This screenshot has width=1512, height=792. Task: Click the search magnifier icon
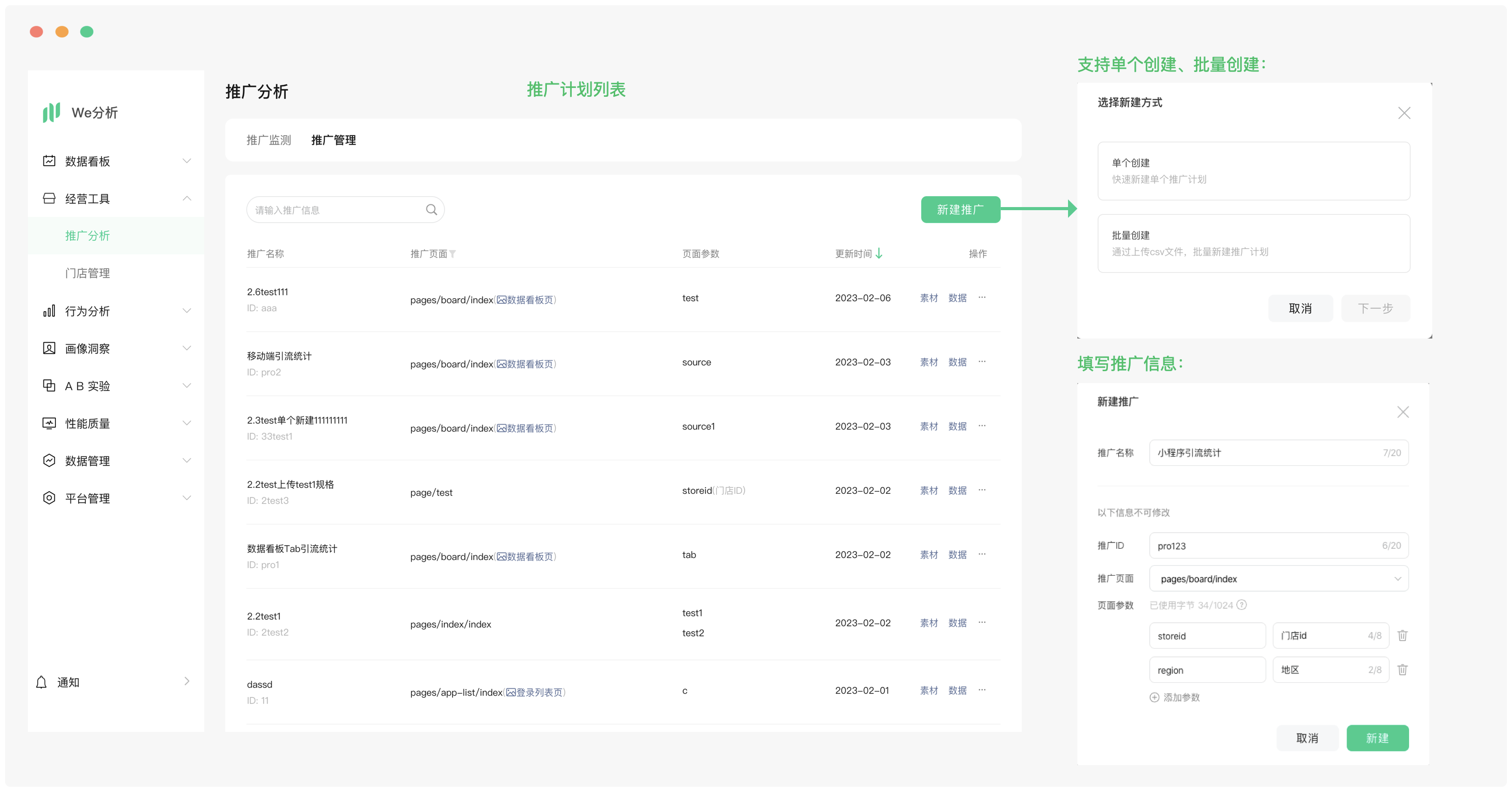click(432, 210)
